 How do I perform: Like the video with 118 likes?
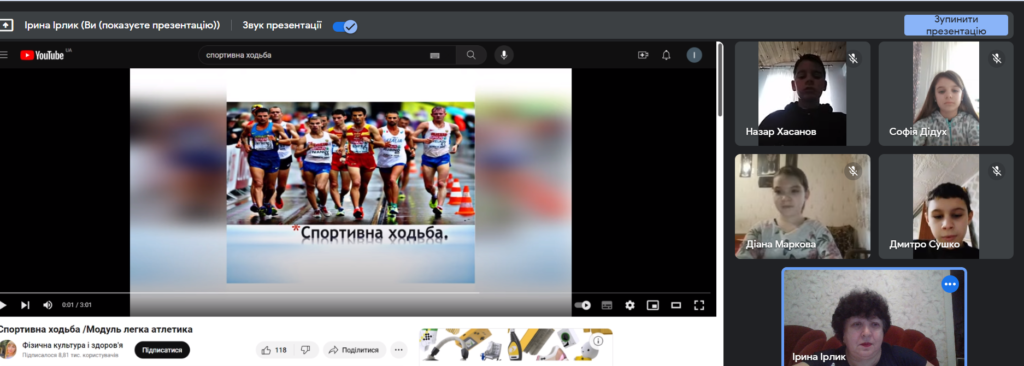pyautogui.click(x=274, y=350)
